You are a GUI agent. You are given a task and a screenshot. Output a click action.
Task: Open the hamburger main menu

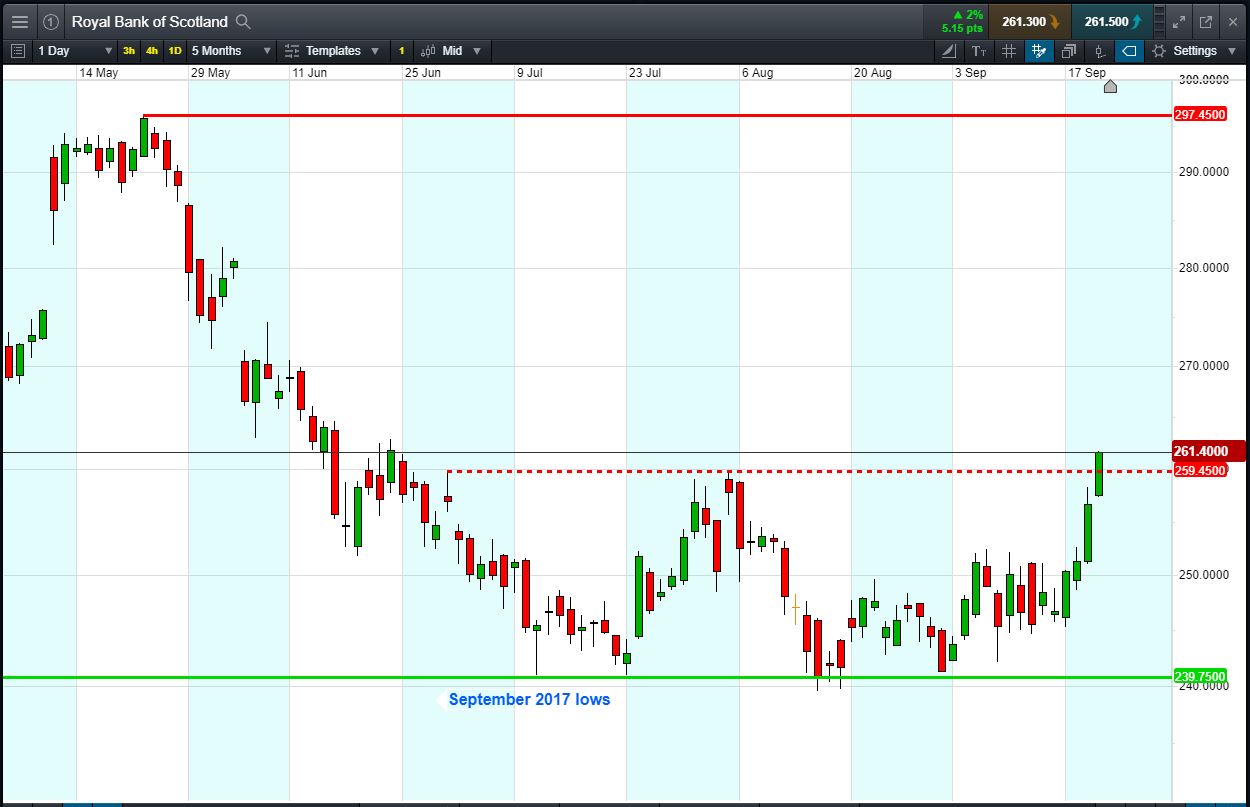[x=19, y=21]
